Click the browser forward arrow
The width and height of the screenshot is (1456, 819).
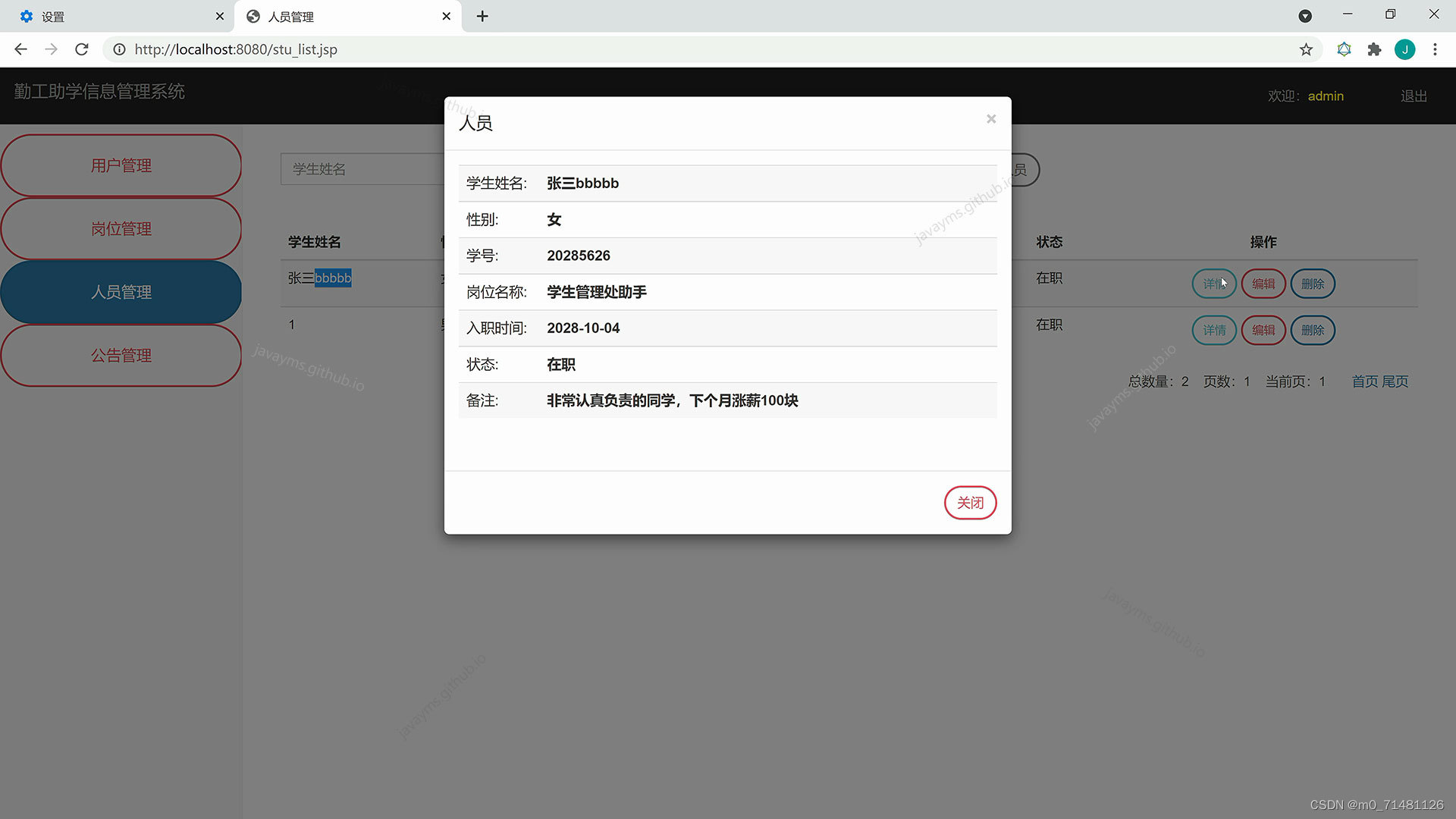[51, 49]
